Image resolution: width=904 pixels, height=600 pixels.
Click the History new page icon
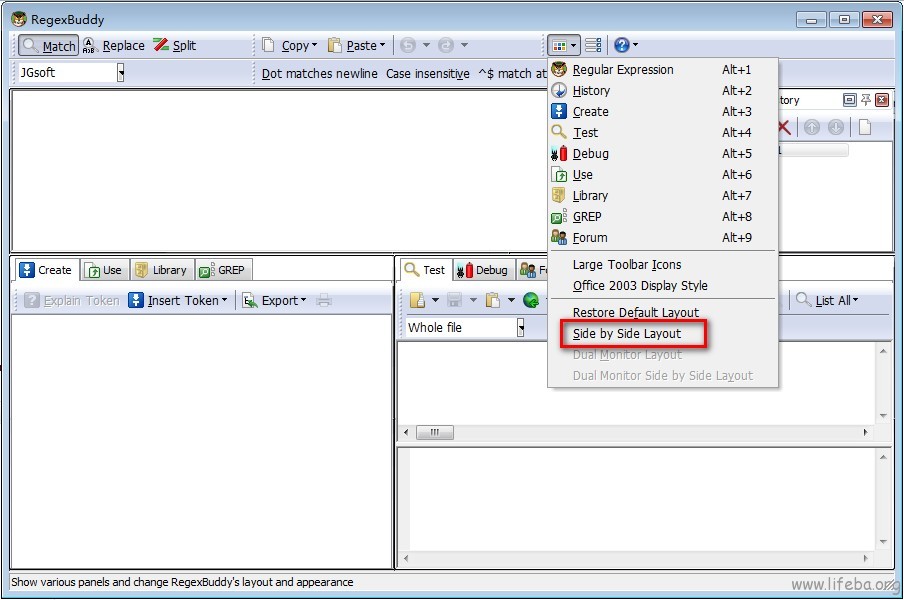[x=865, y=127]
